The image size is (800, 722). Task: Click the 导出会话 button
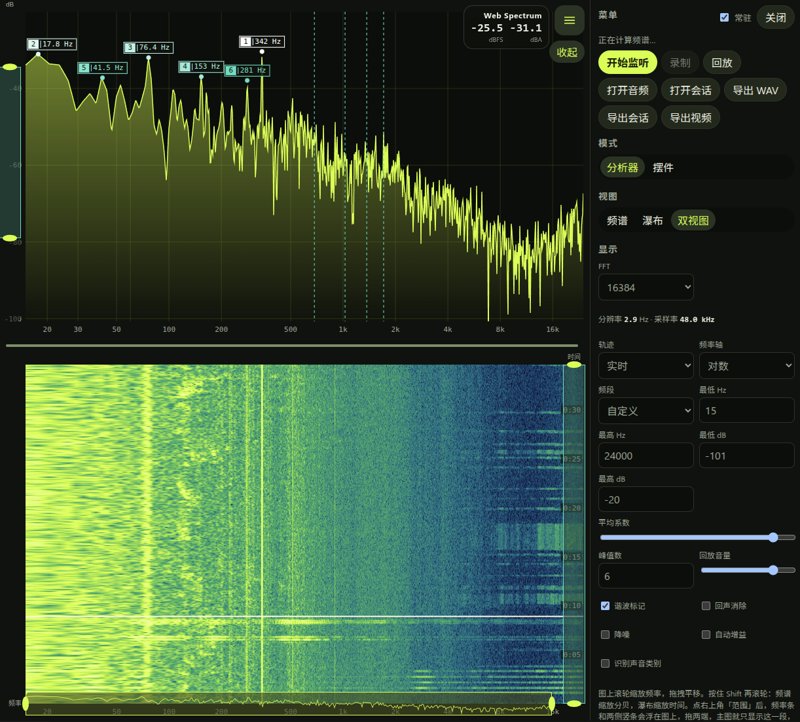628,118
